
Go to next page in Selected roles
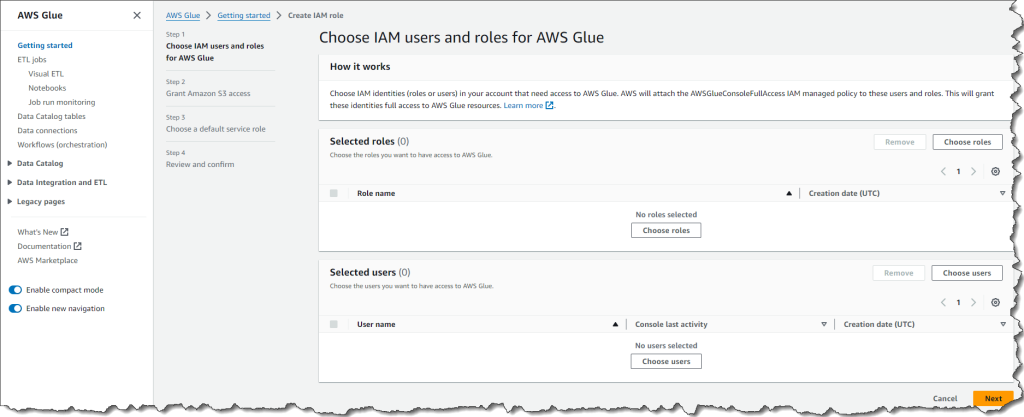[974, 171]
